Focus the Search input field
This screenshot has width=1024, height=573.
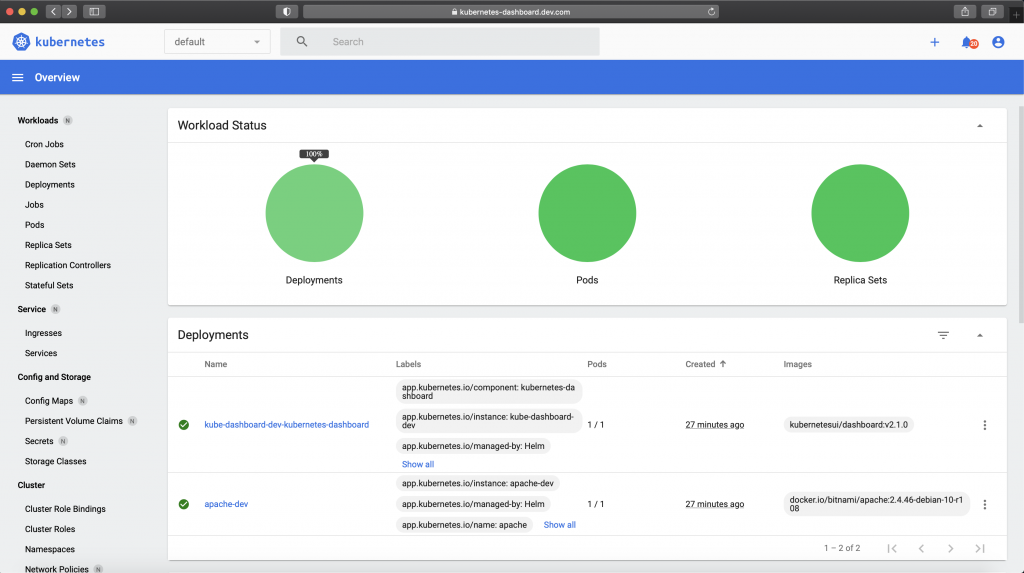[x=440, y=41]
